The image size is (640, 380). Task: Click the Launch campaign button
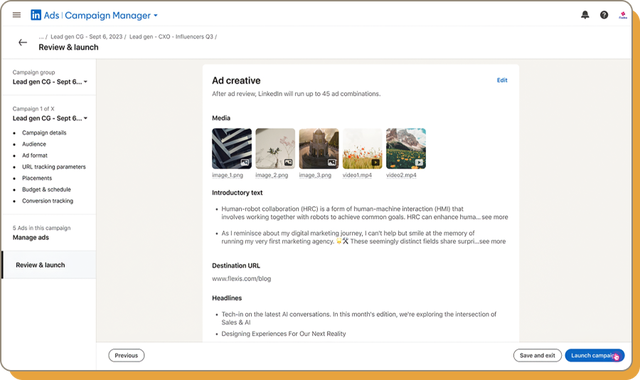click(594, 356)
